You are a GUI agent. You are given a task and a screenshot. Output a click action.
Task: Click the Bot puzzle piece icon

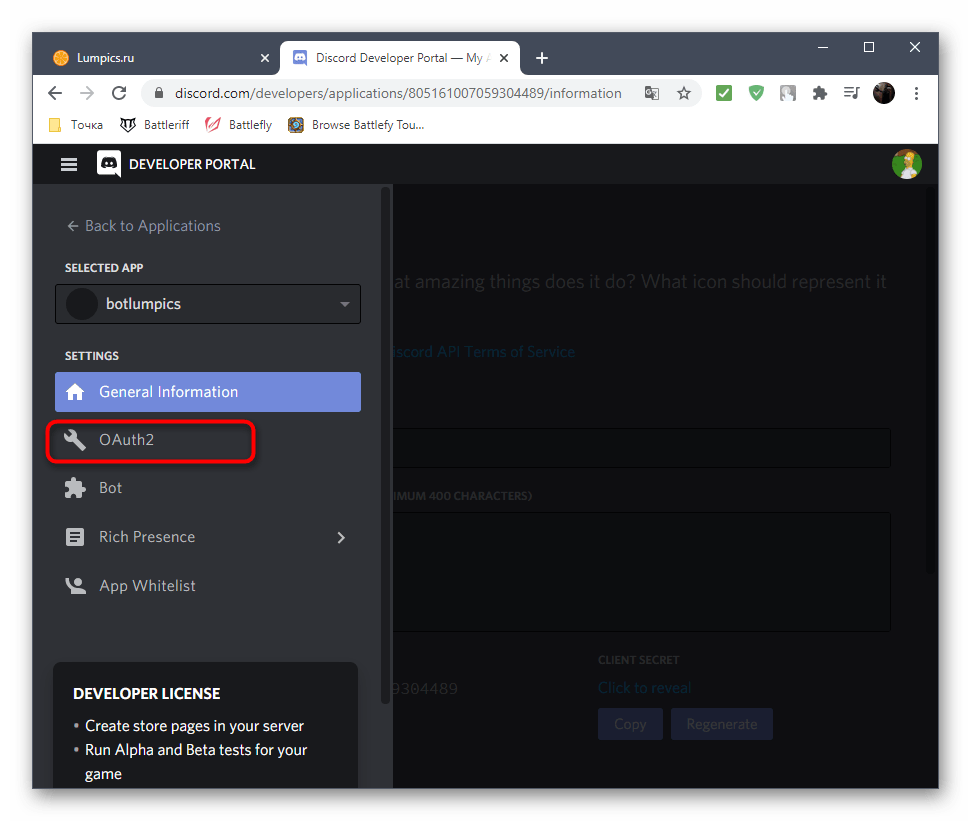pyautogui.click(x=75, y=488)
